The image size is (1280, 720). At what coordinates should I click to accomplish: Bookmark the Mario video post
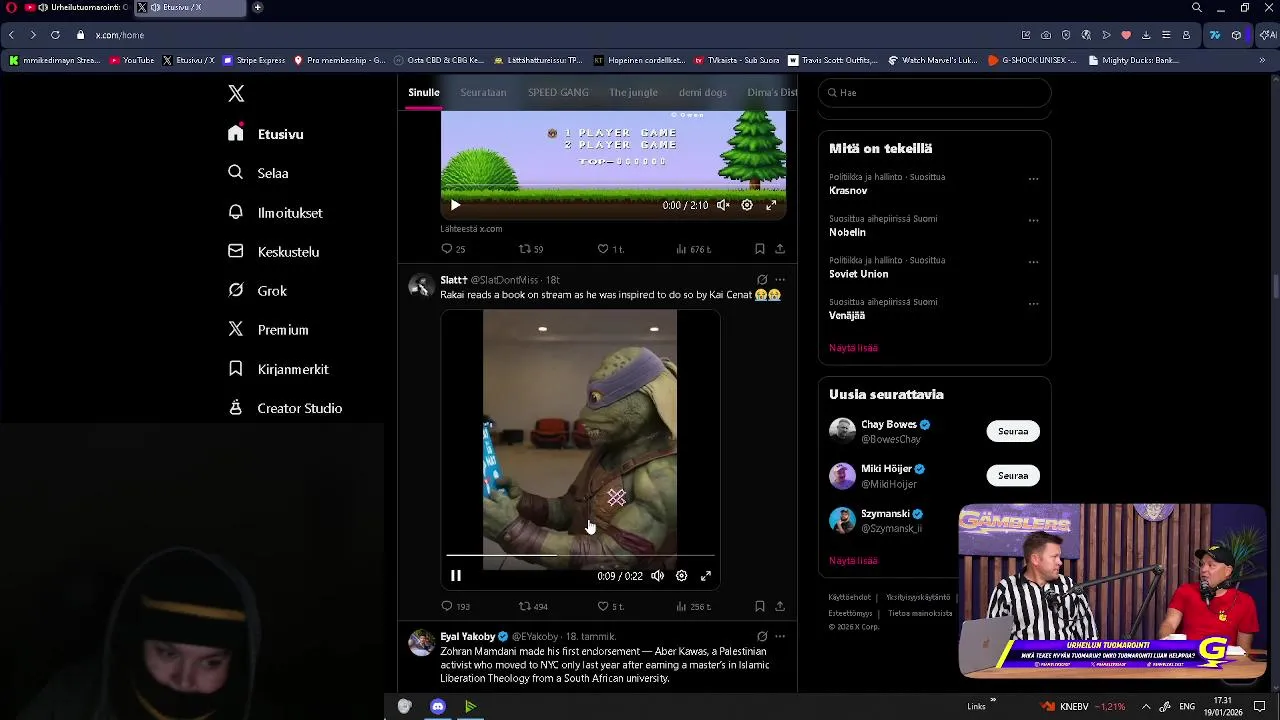760,249
